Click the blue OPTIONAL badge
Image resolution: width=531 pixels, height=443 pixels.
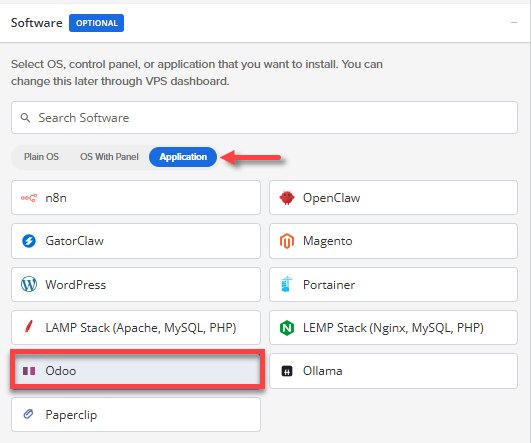tap(97, 23)
